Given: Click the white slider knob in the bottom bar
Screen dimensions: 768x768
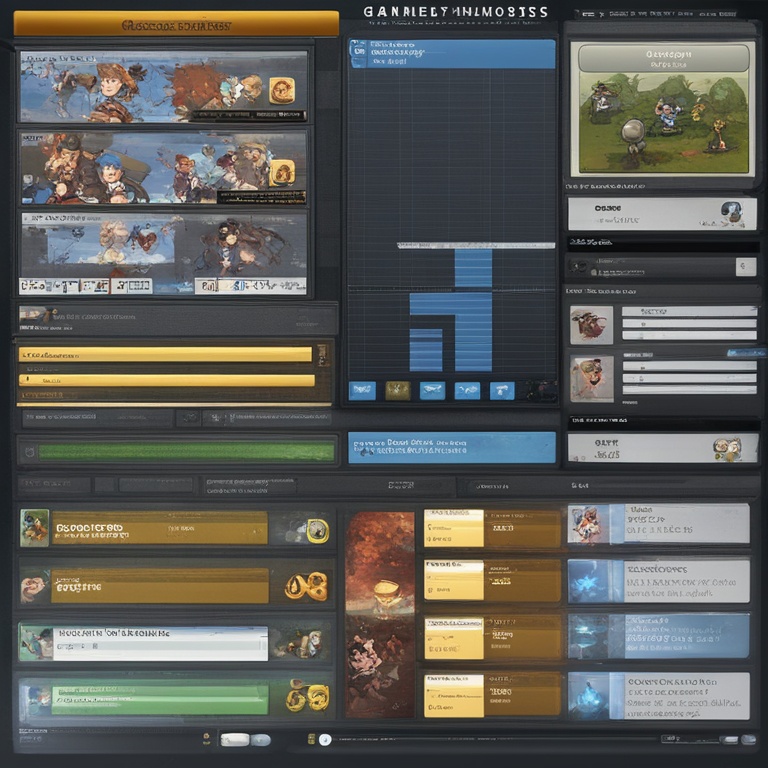Looking at the screenshot, I should pos(325,740).
